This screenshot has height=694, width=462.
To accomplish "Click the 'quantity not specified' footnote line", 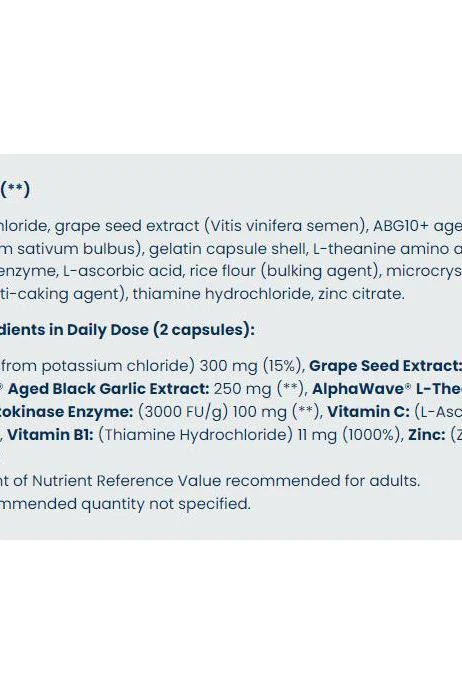I will pos(125,504).
